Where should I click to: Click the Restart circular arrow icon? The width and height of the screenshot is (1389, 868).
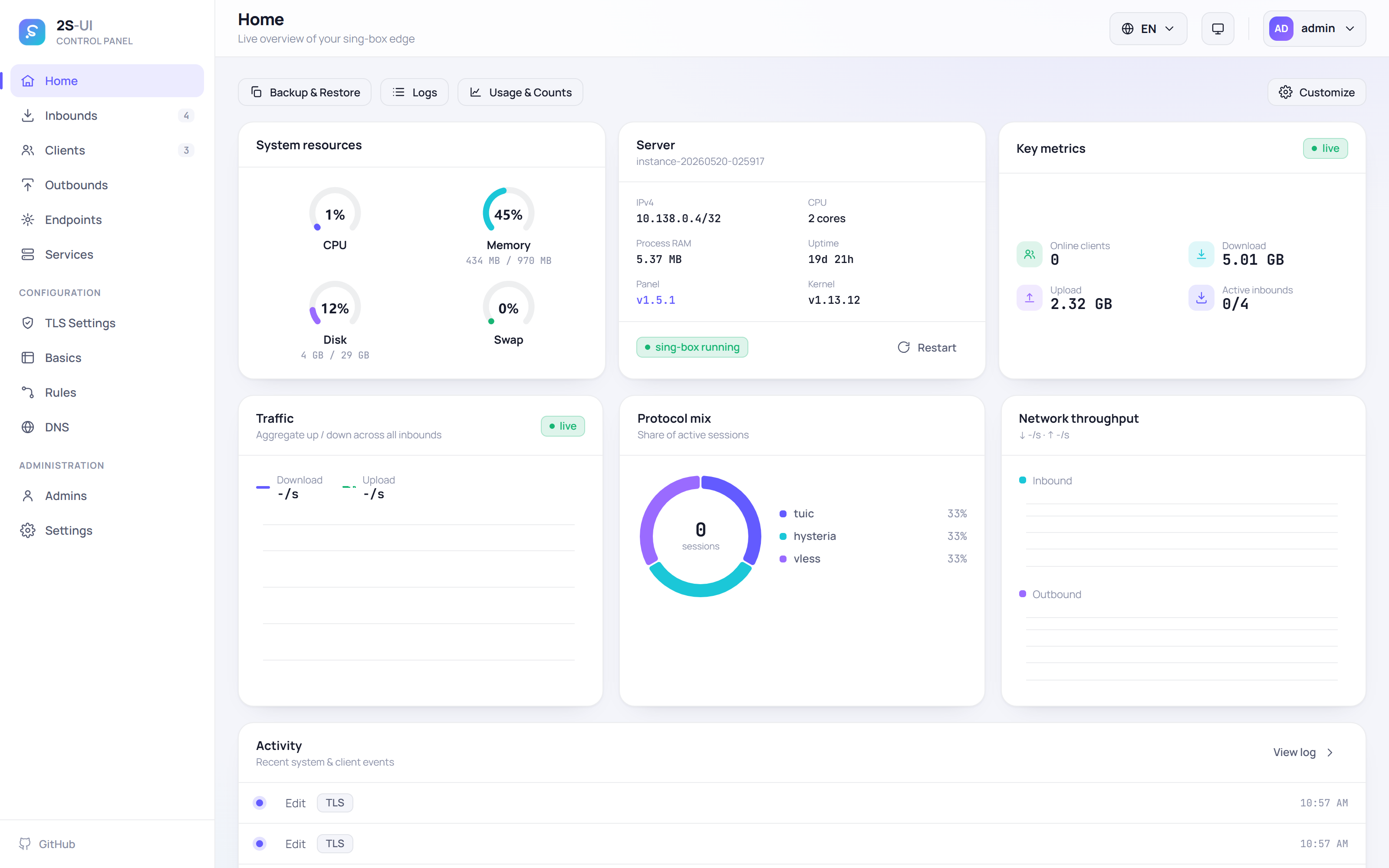click(x=903, y=347)
